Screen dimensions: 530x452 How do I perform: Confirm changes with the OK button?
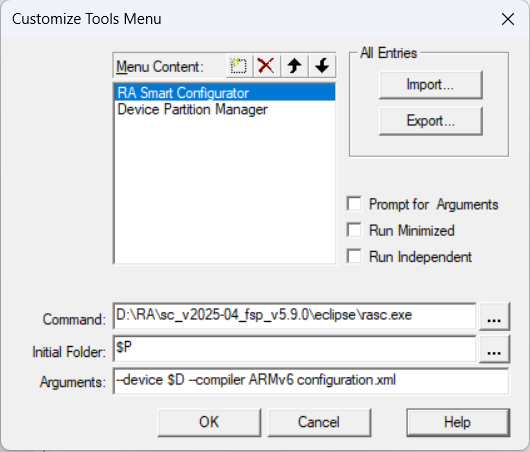[x=209, y=422]
